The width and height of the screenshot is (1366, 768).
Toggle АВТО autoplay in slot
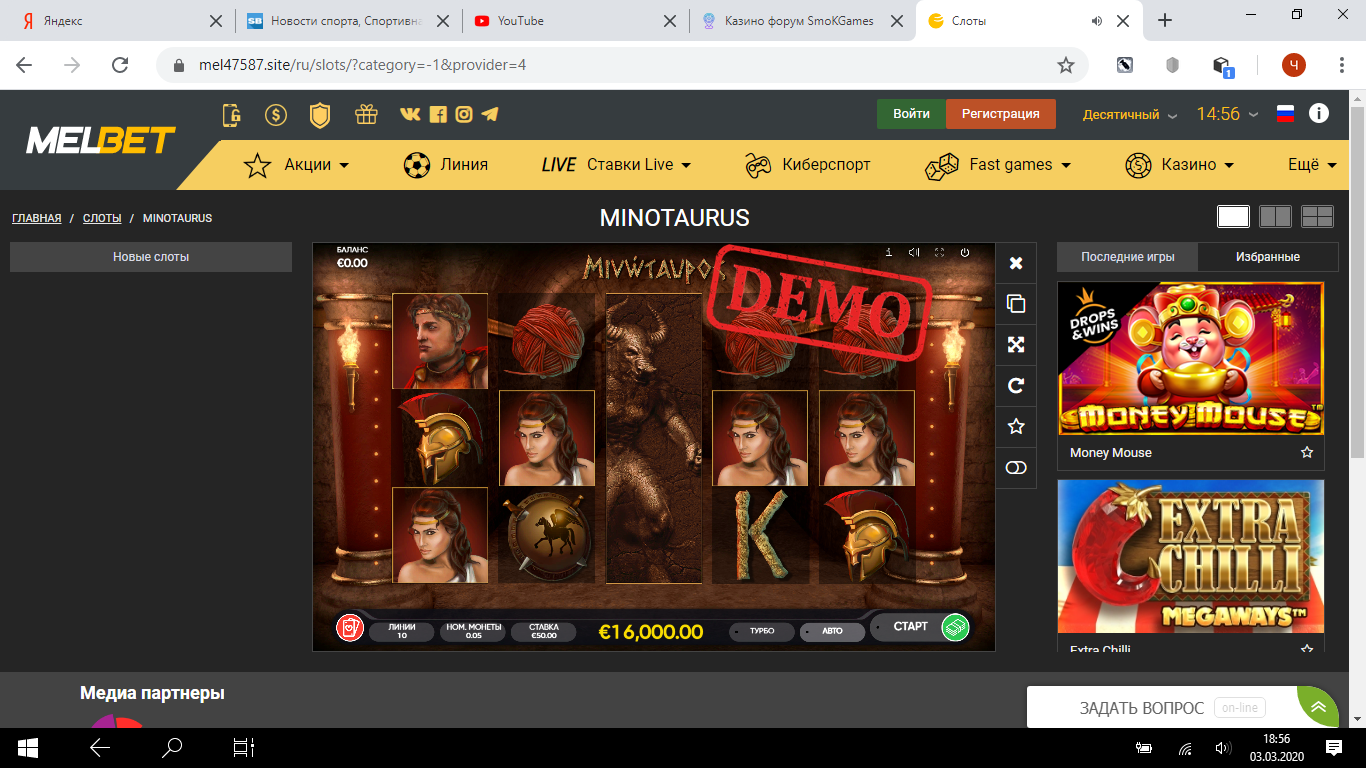tap(832, 632)
